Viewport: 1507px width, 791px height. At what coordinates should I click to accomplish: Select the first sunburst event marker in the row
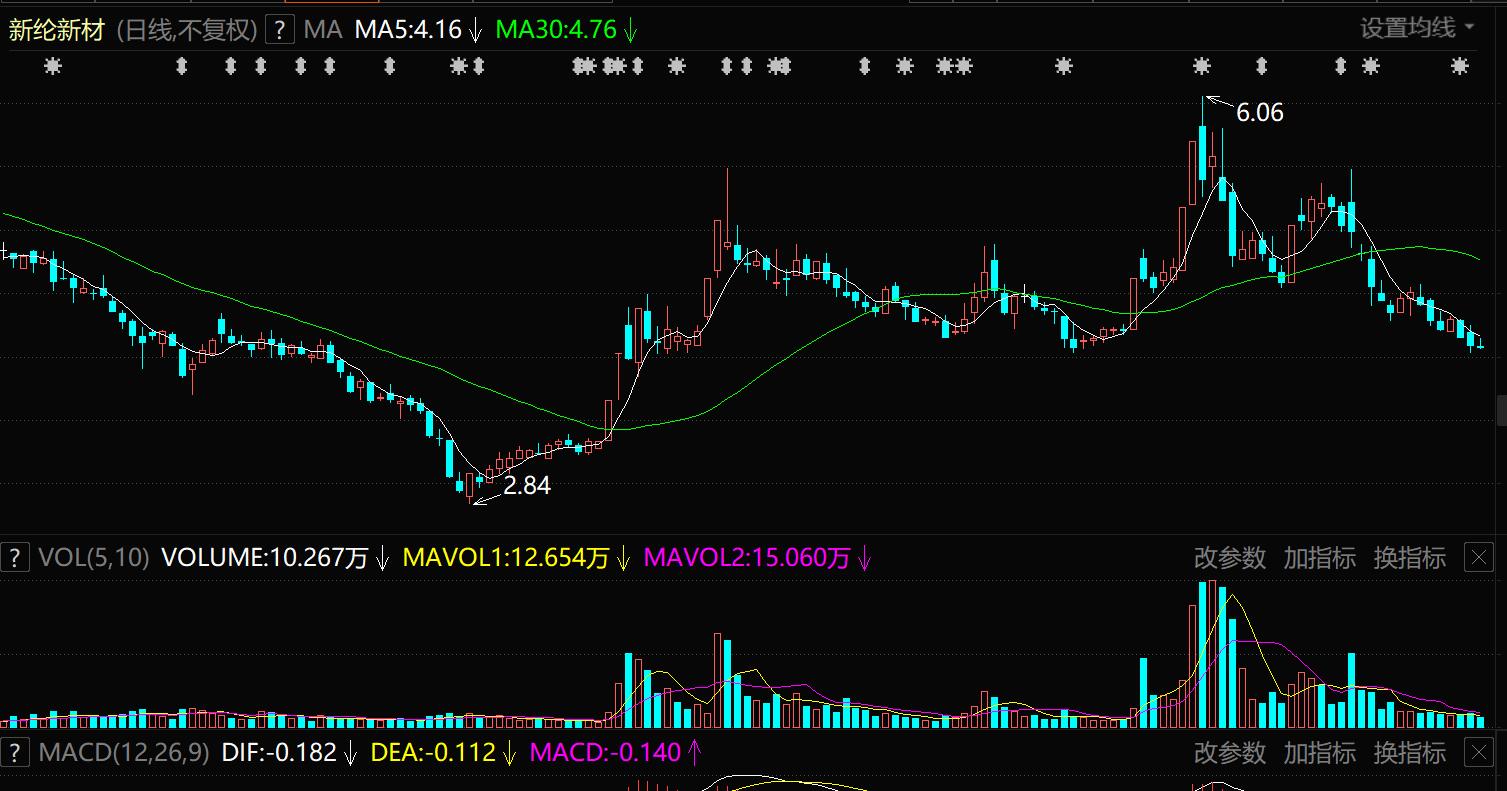[x=53, y=66]
